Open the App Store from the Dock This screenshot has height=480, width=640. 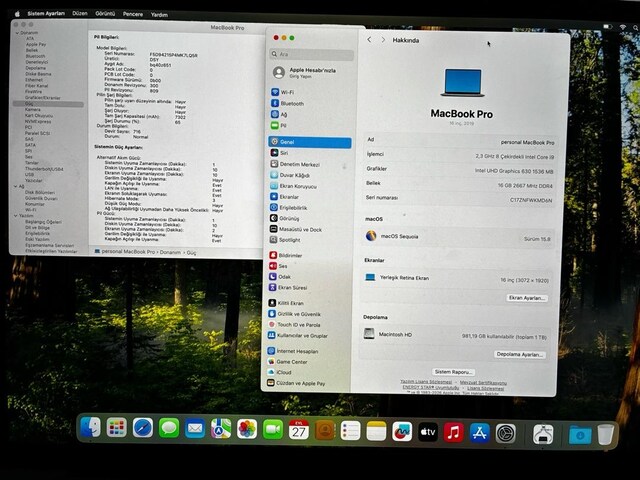pos(480,433)
